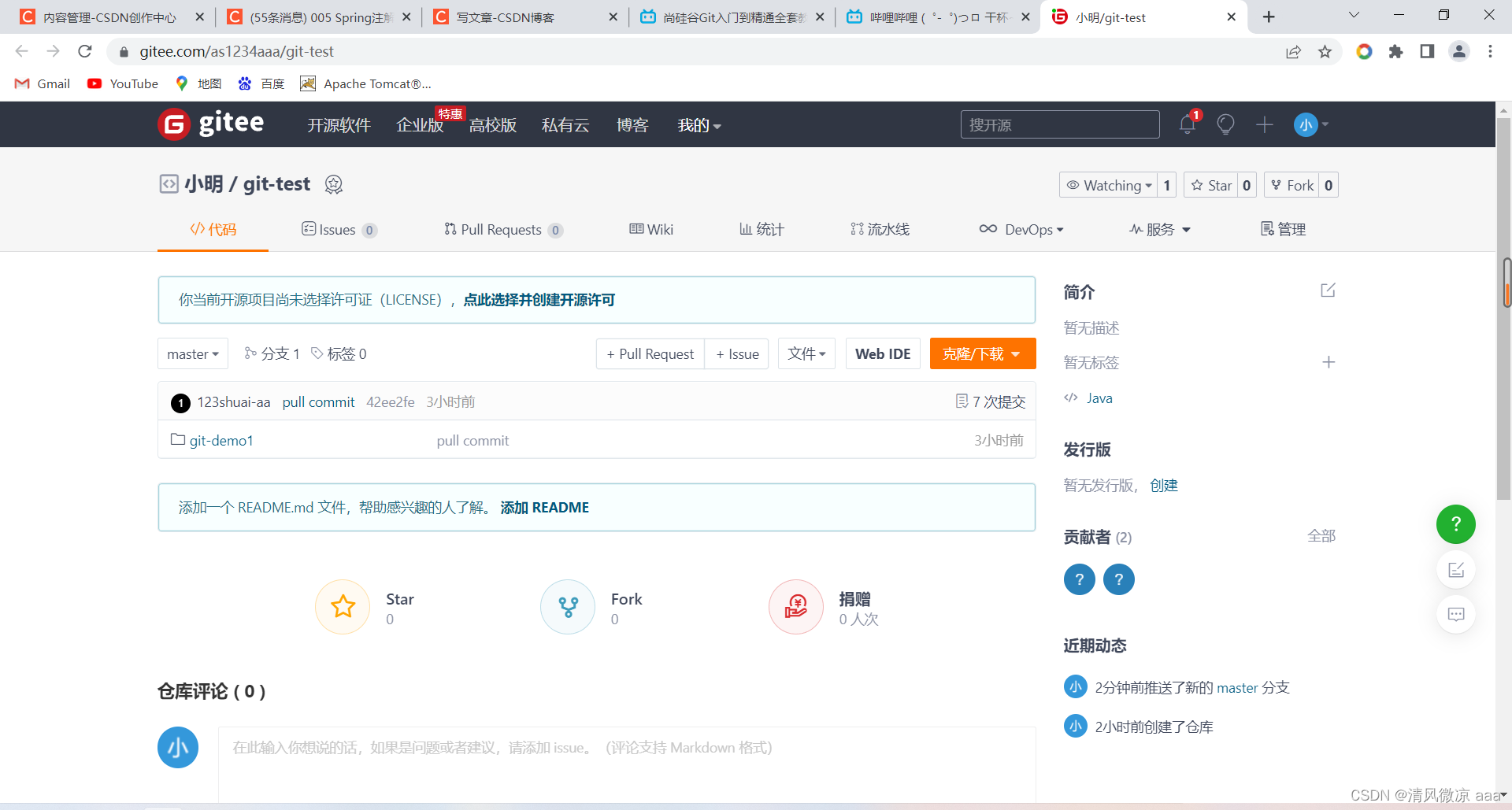Click the lightbulb feedback icon in header
This screenshot has height=810, width=1512.
[x=1225, y=124]
